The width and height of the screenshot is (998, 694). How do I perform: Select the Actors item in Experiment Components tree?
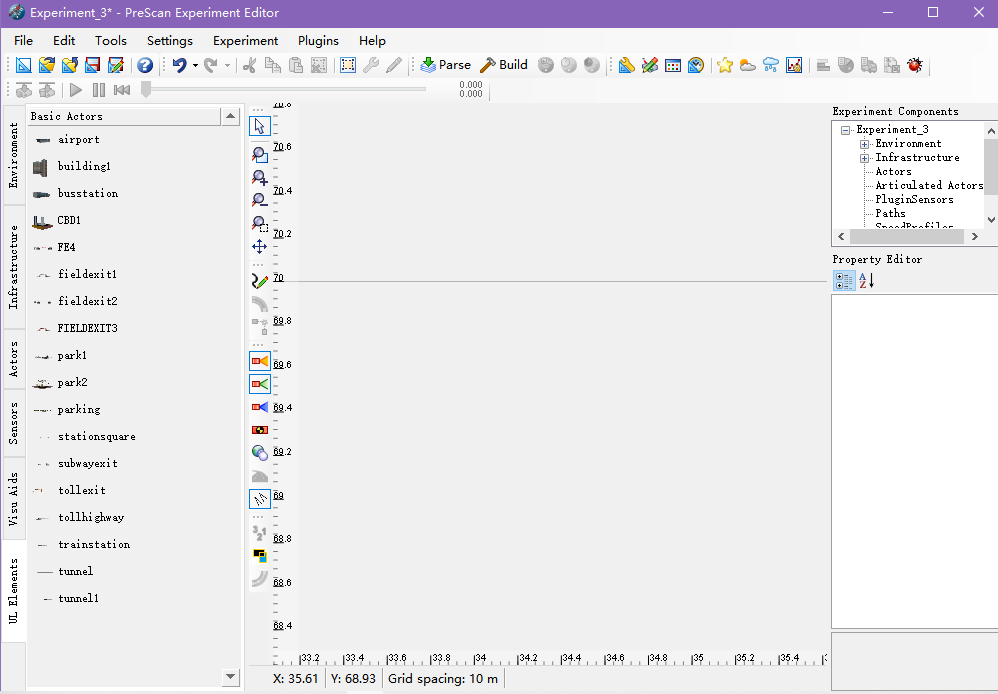893,171
